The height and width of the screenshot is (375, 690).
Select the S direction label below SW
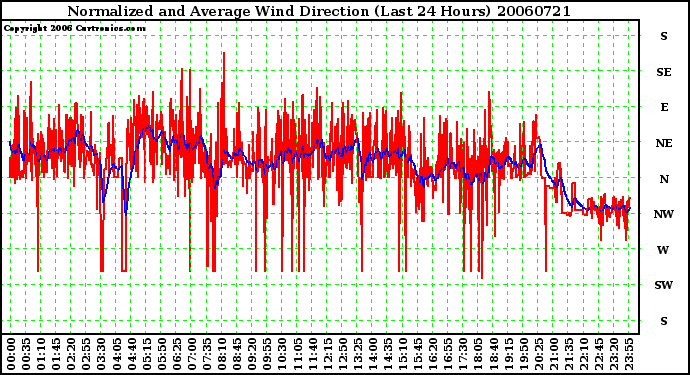664,321
